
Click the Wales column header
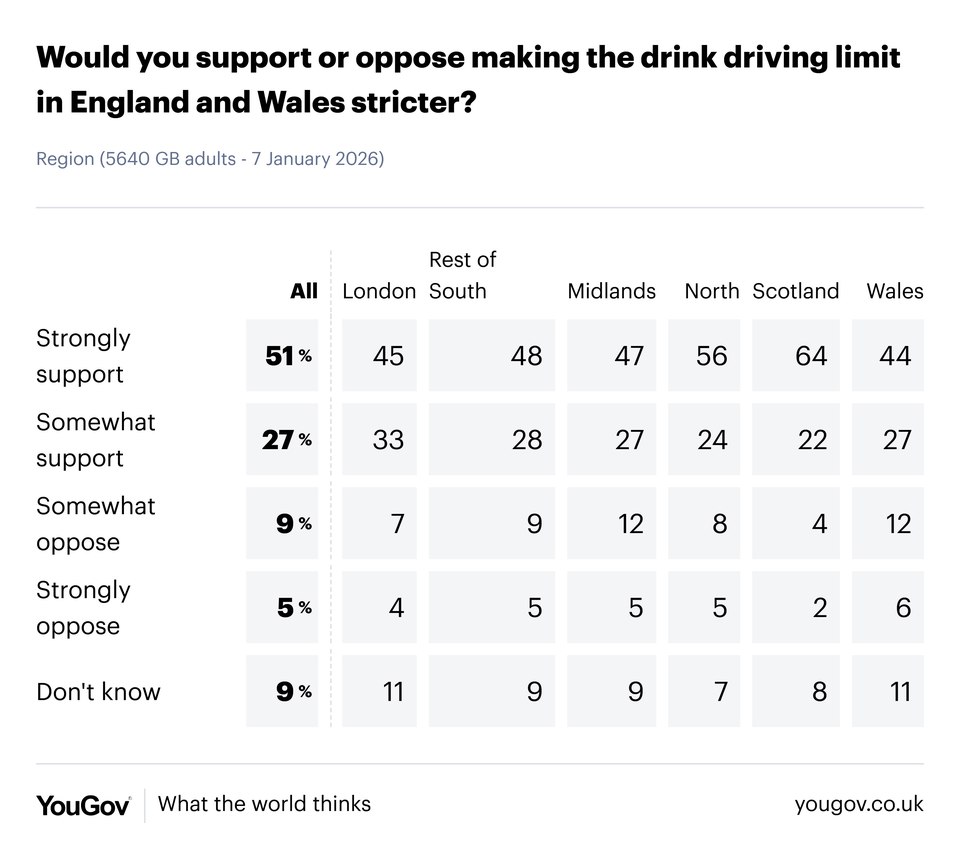coord(895,291)
